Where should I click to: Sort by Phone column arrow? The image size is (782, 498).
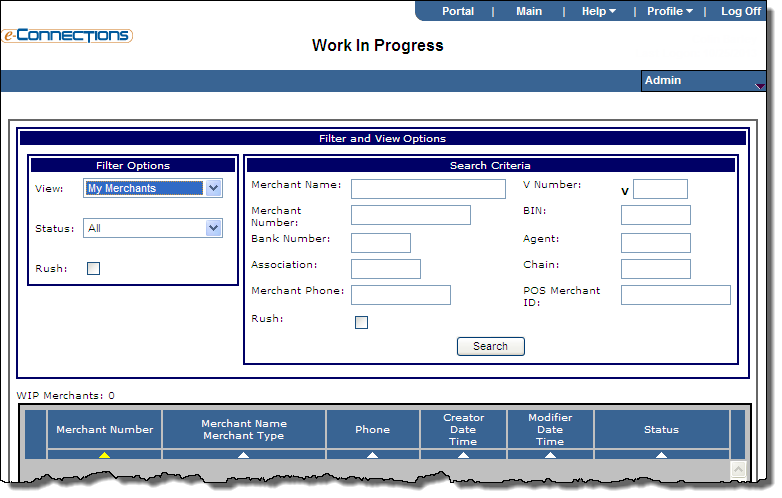(372, 455)
